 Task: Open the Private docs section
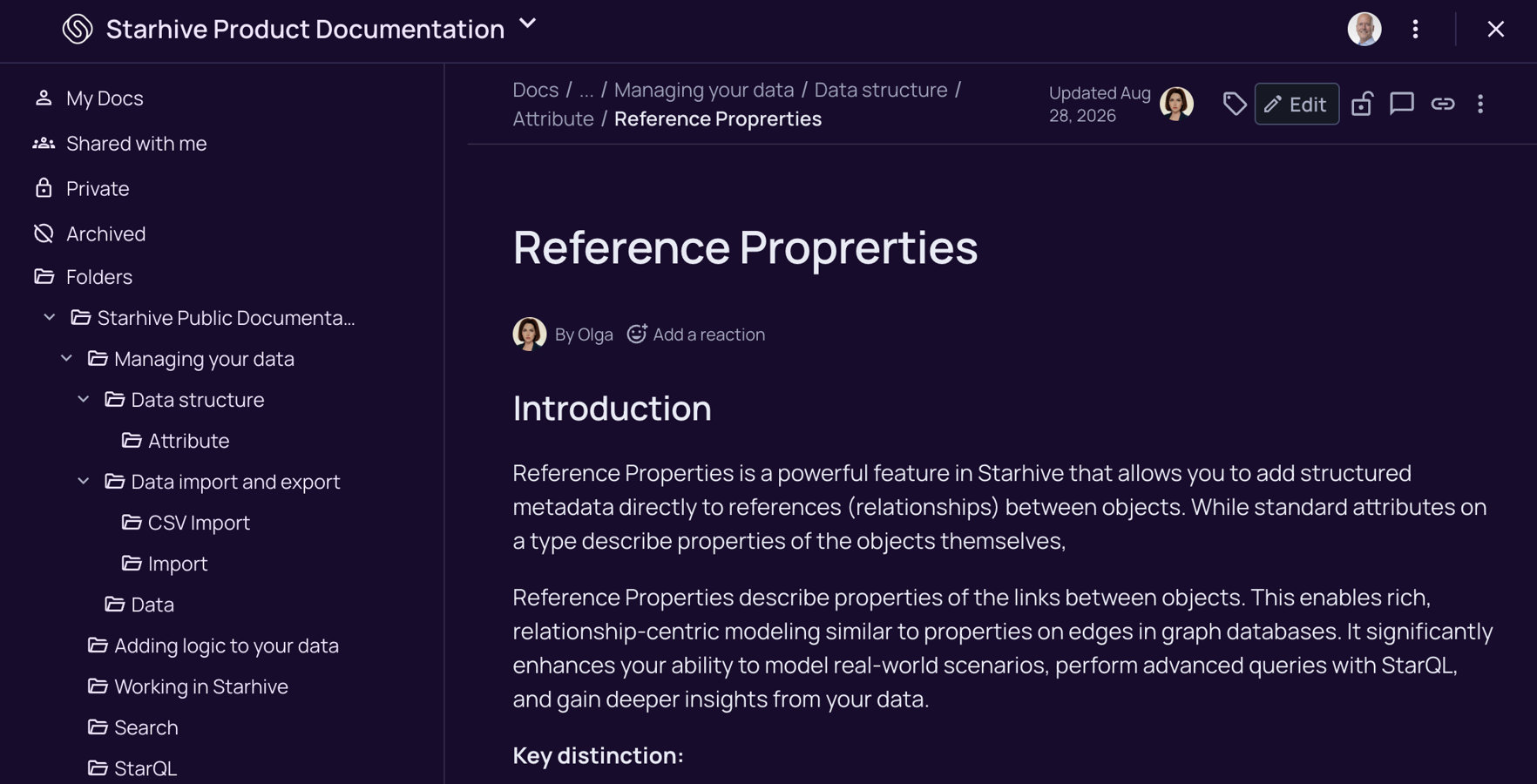click(x=98, y=189)
